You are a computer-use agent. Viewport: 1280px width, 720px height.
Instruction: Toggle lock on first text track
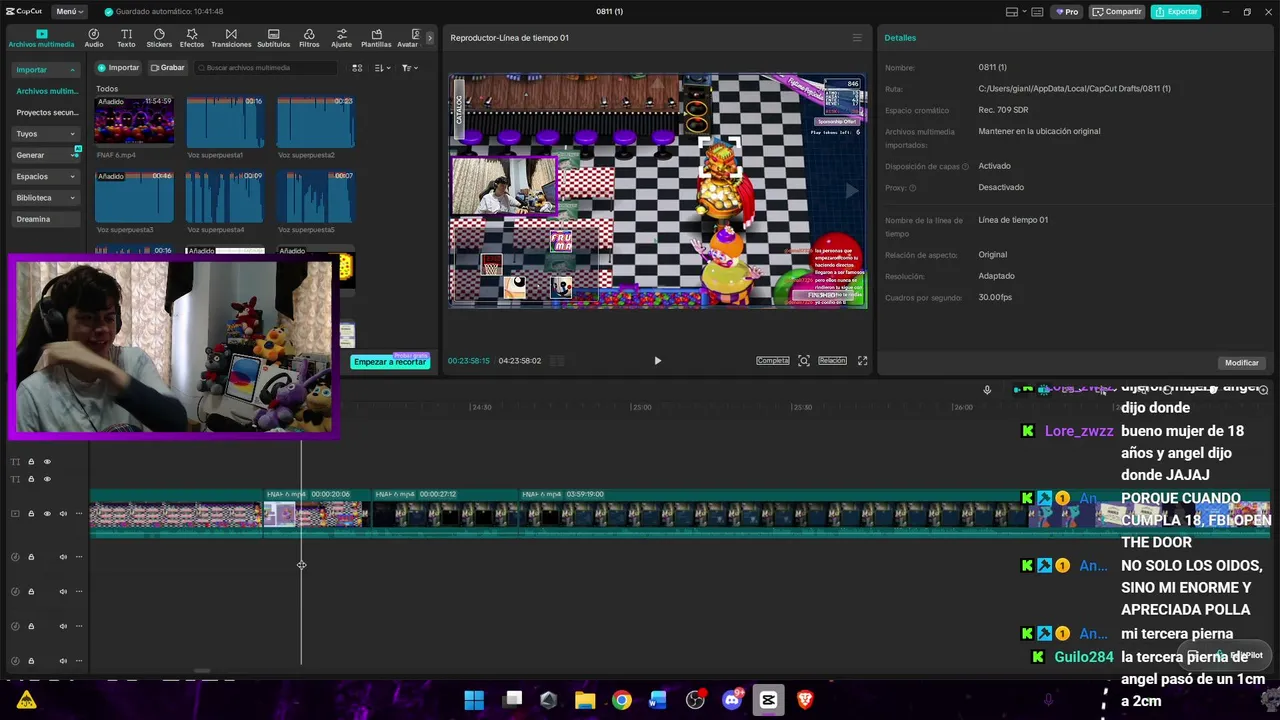[31, 462]
